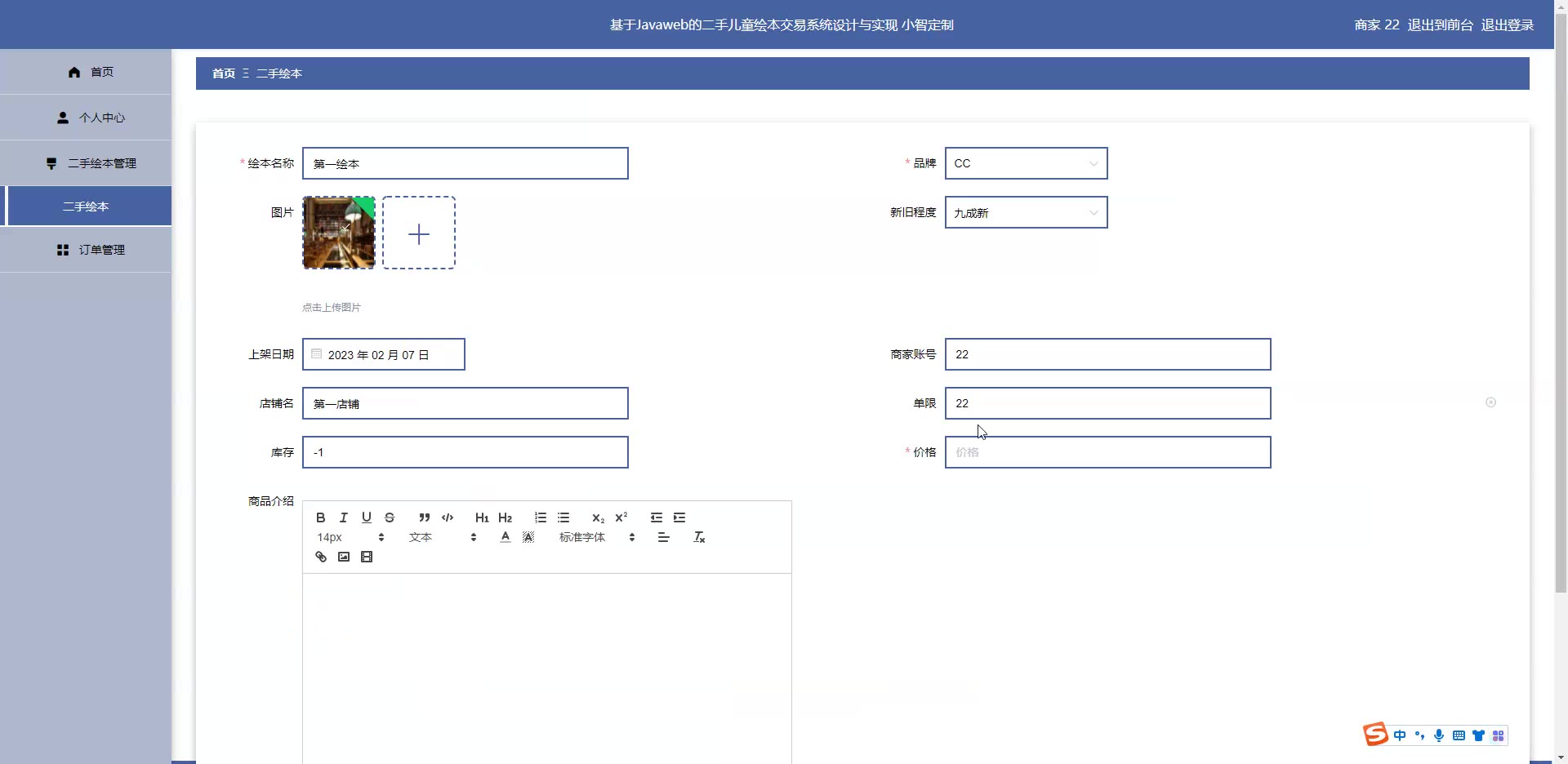Click 退出登录 in the header

(1508, 24)
